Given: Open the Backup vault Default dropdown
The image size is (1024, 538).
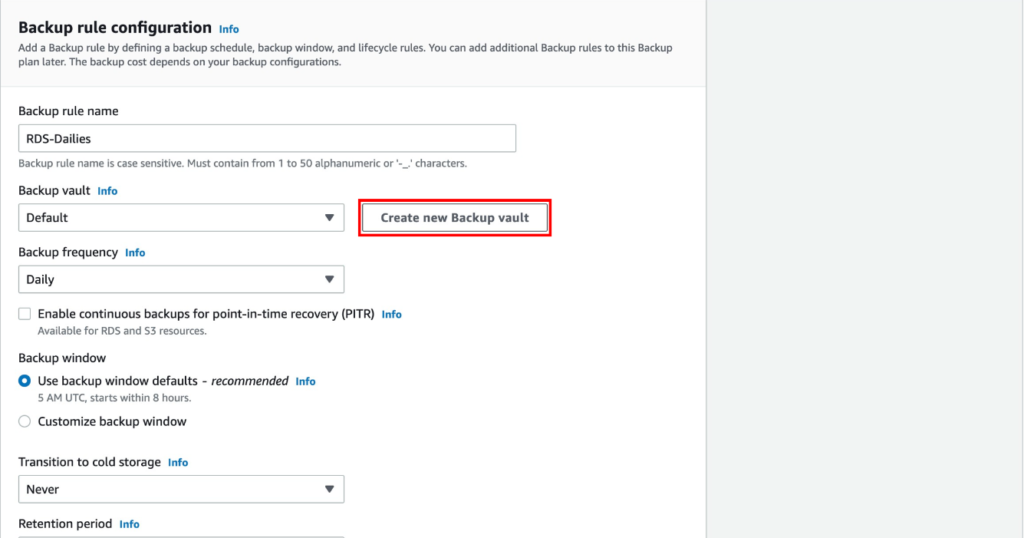Looking at the screenshot, I should click(x=181, y=217).
